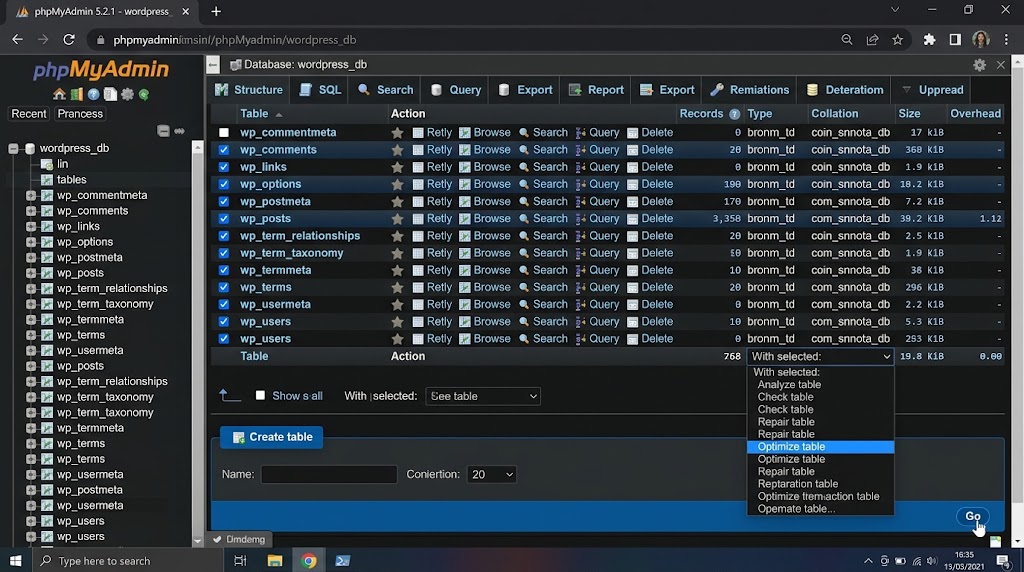
Task: Expand wp_links node in the sidebar tree
Action: click(x=31, y=227)
